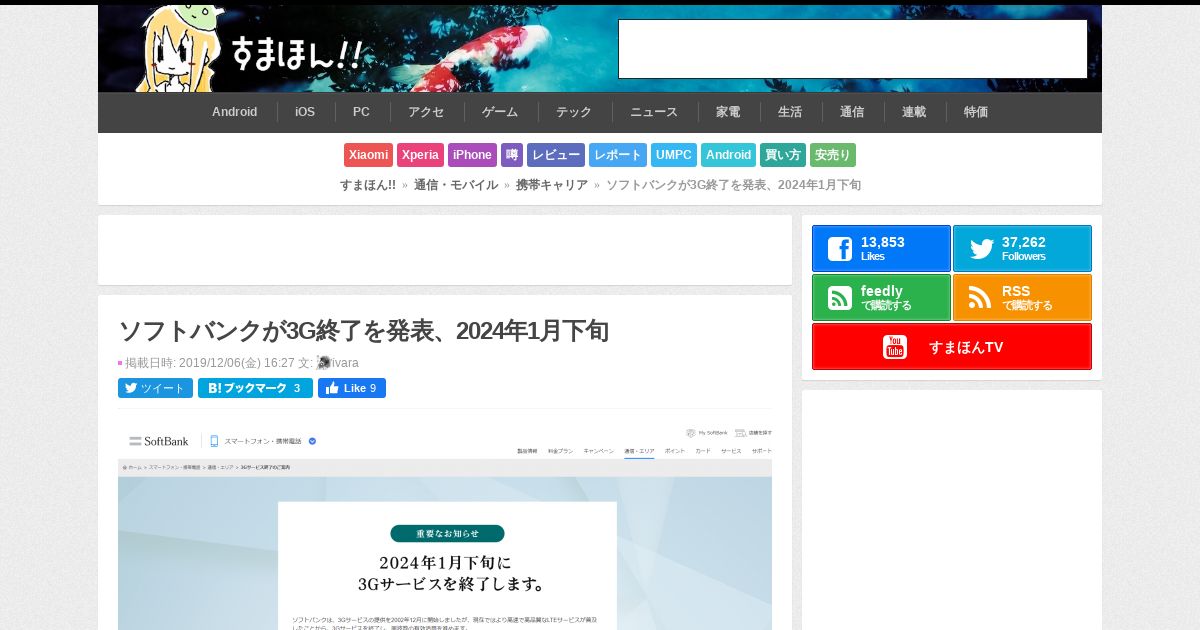Image resolution: width=1200 pixels, height=630 pixels.
Task: Click the author avatar beside ivara
Action: [324, 363]
